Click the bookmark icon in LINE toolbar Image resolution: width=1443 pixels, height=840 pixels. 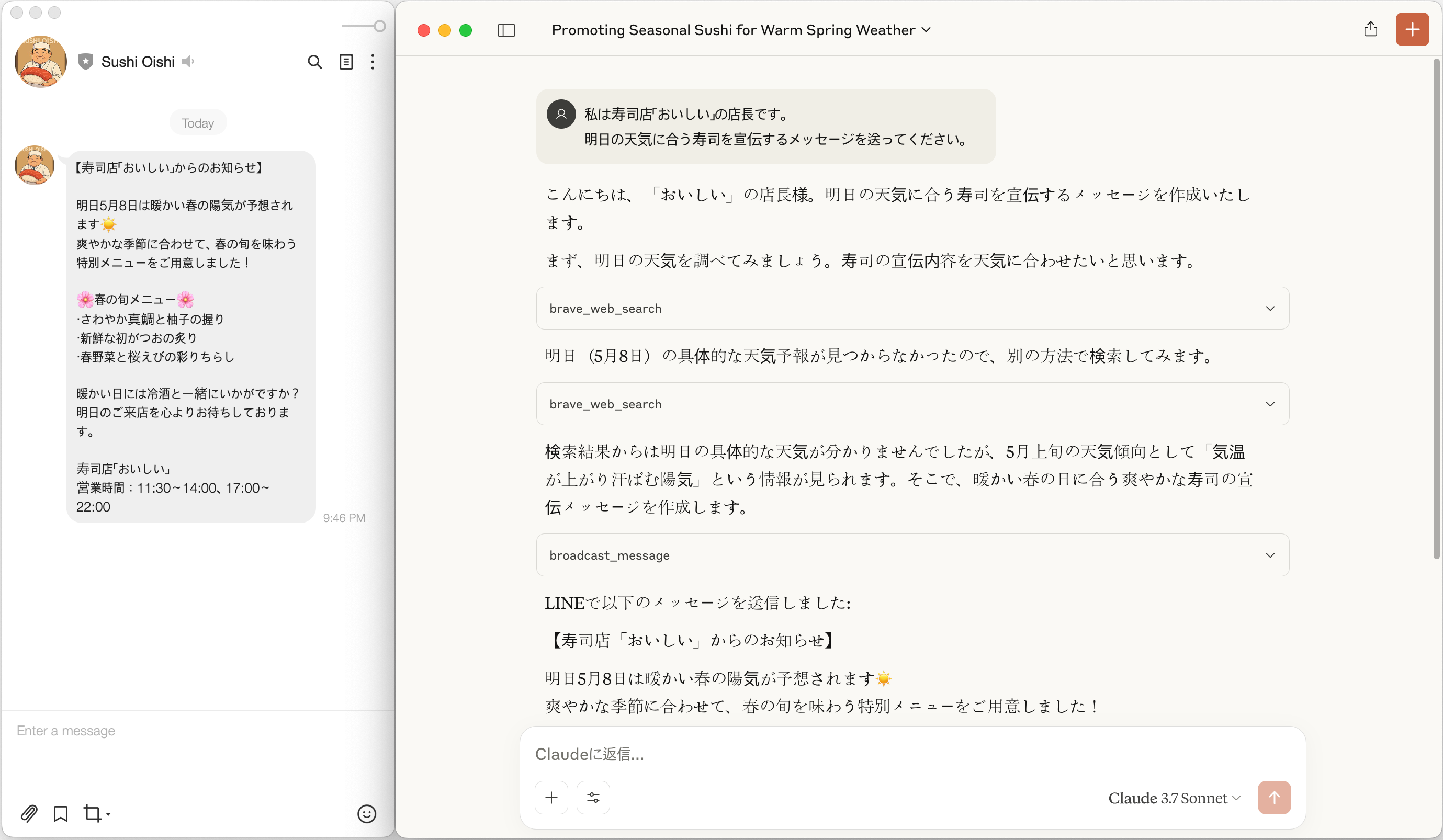(60, 813)
